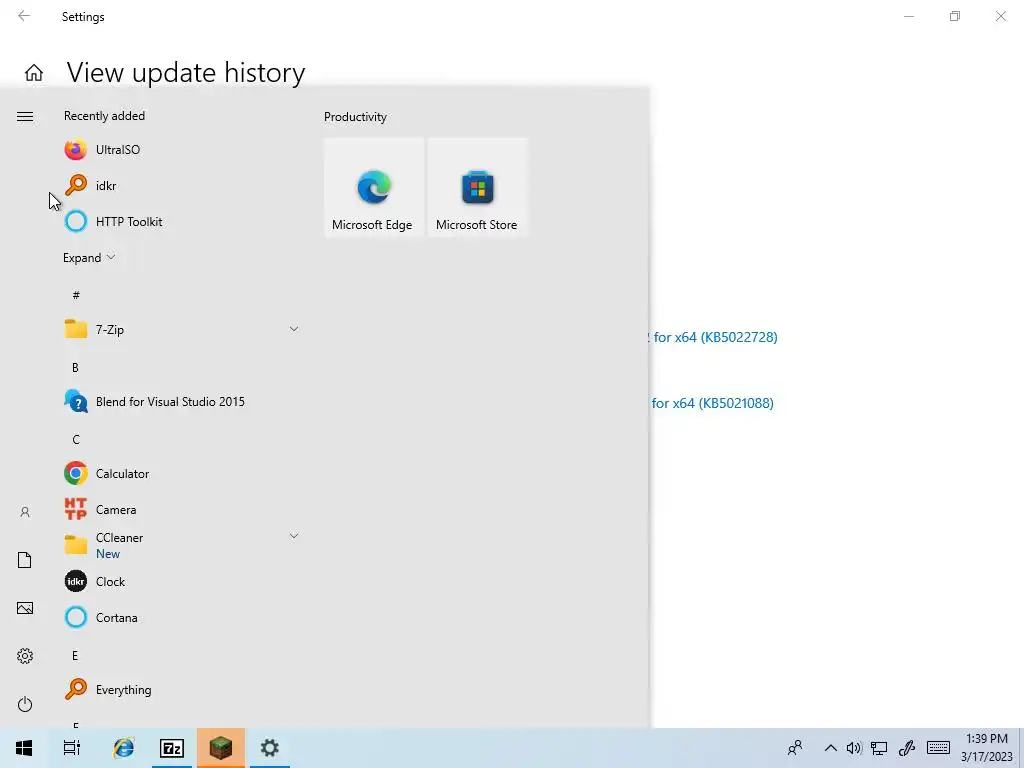
Task: Open the touch keyboard icon
Action: (x=938, y=748)
